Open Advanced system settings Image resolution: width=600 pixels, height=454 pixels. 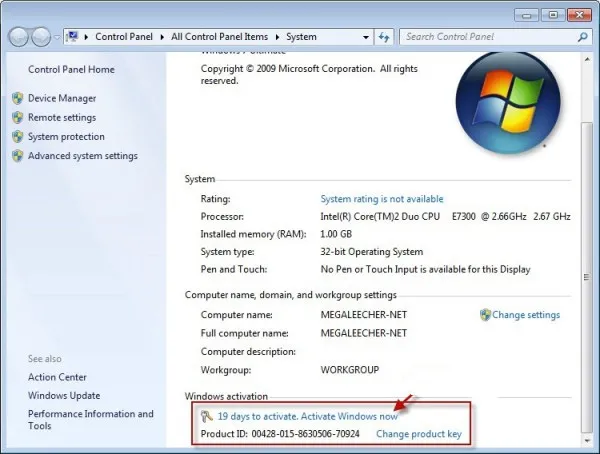click(83, 156)
